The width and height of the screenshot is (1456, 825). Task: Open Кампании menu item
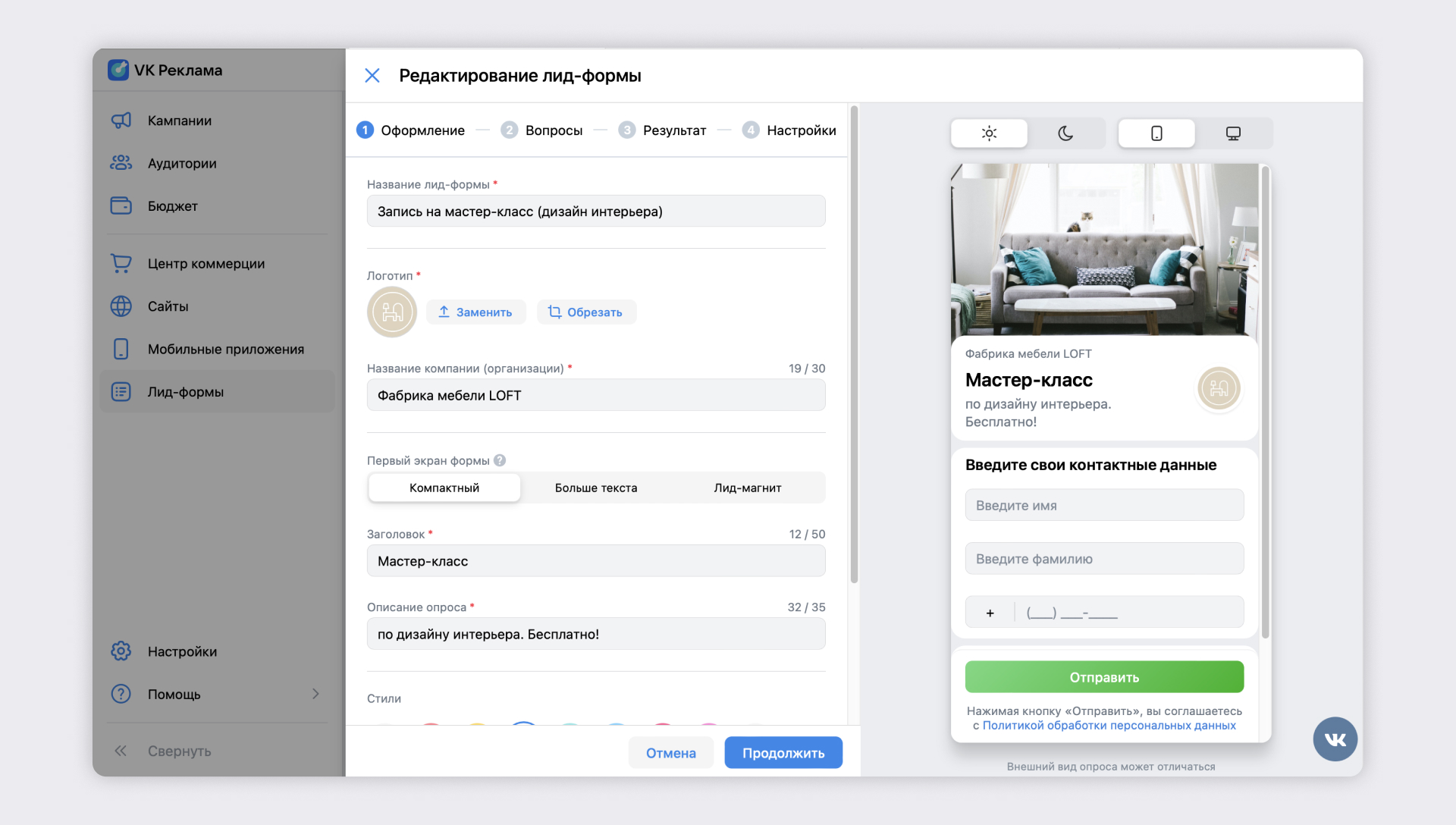click(x=217, y=121)
